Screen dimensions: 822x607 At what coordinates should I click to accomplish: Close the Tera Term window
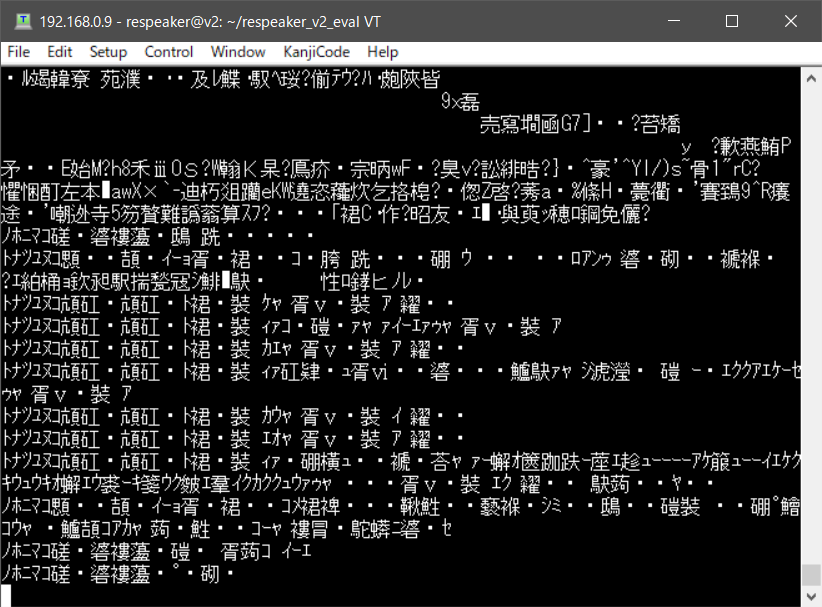click(791, 21)
